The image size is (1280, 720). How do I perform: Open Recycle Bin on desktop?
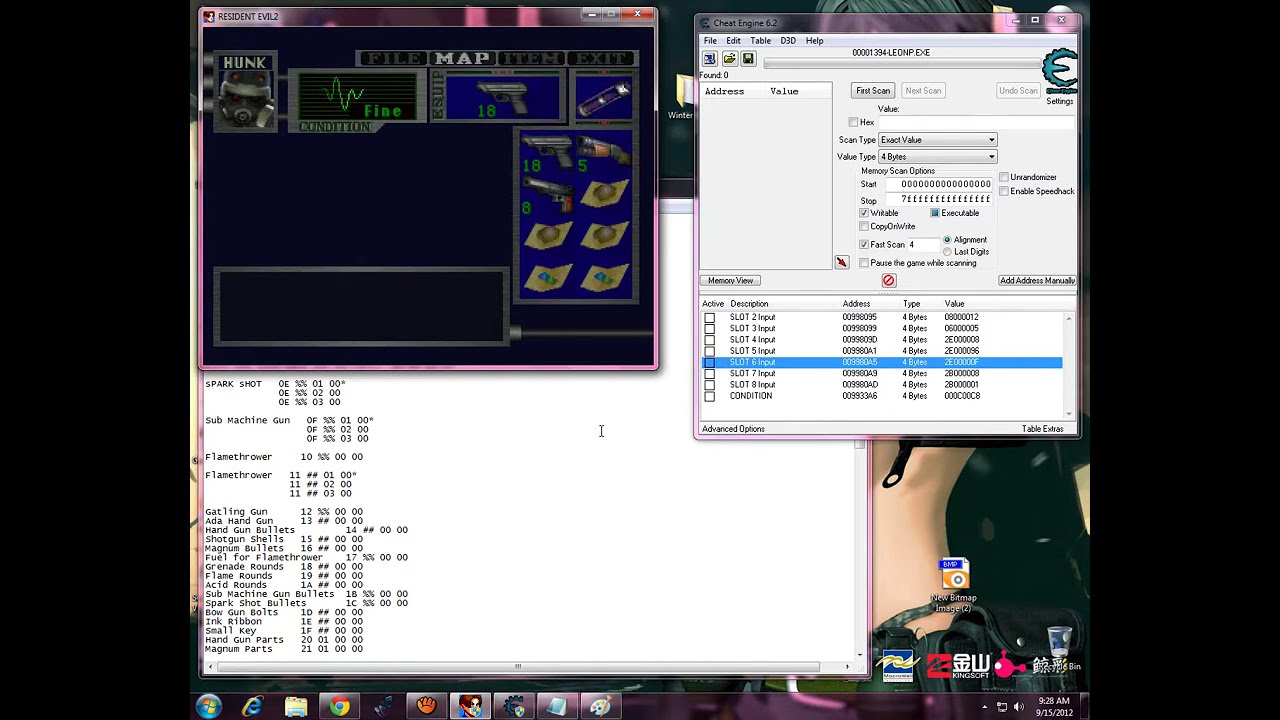[1059, 648]
